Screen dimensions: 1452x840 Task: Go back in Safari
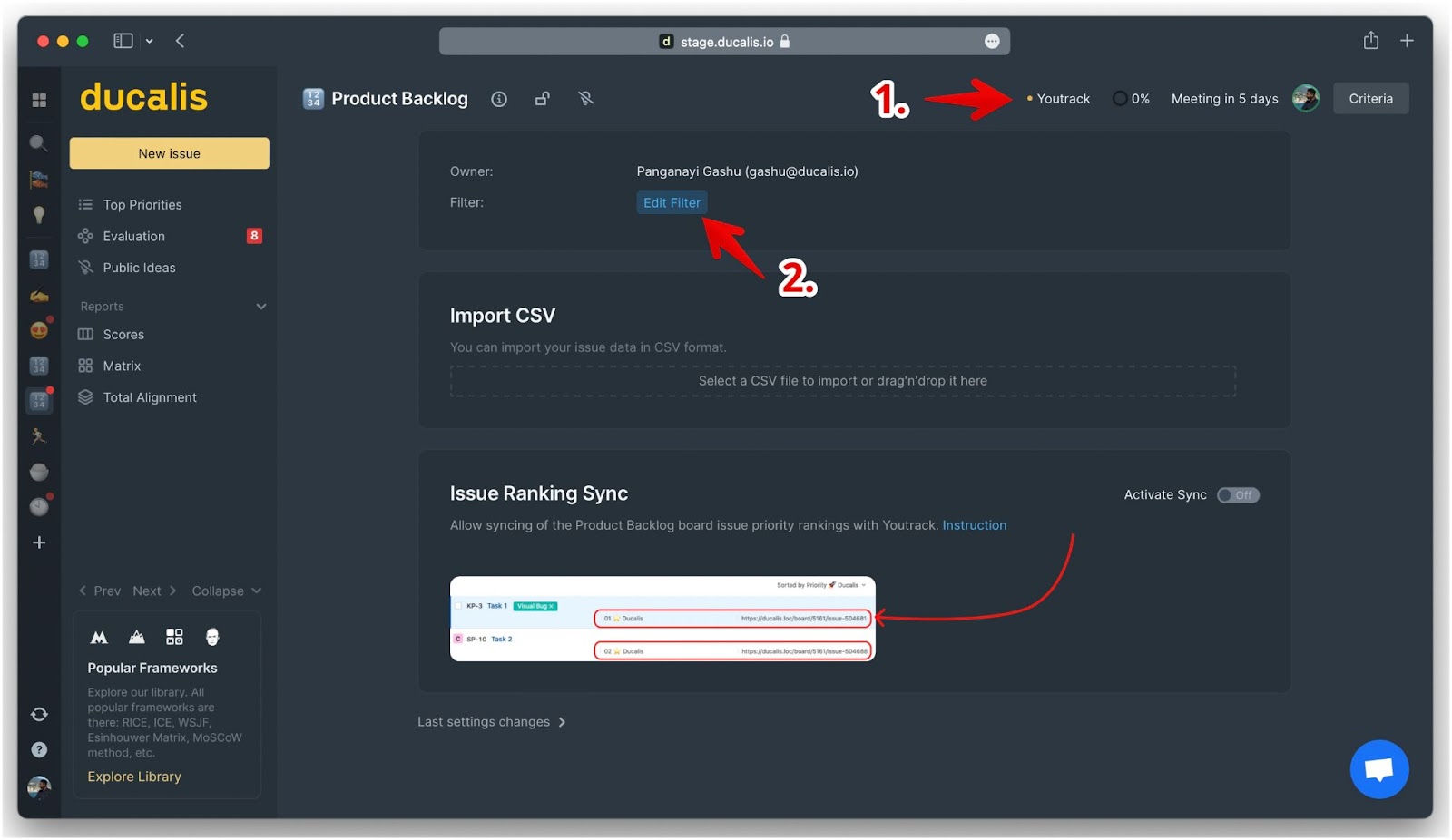pyautogui.click(x=181, y=41)
